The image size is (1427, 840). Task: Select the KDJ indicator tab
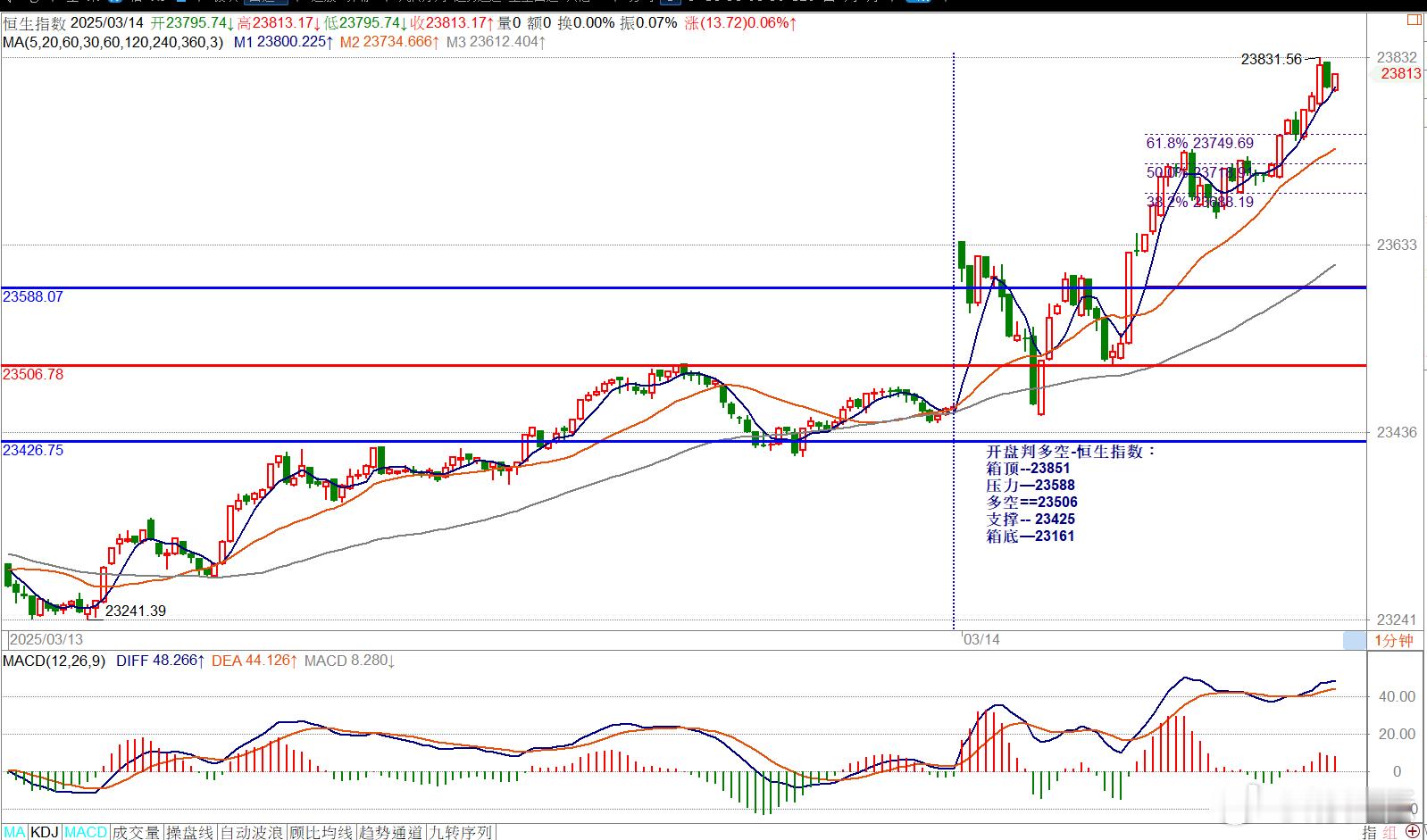tap(45, 832)
